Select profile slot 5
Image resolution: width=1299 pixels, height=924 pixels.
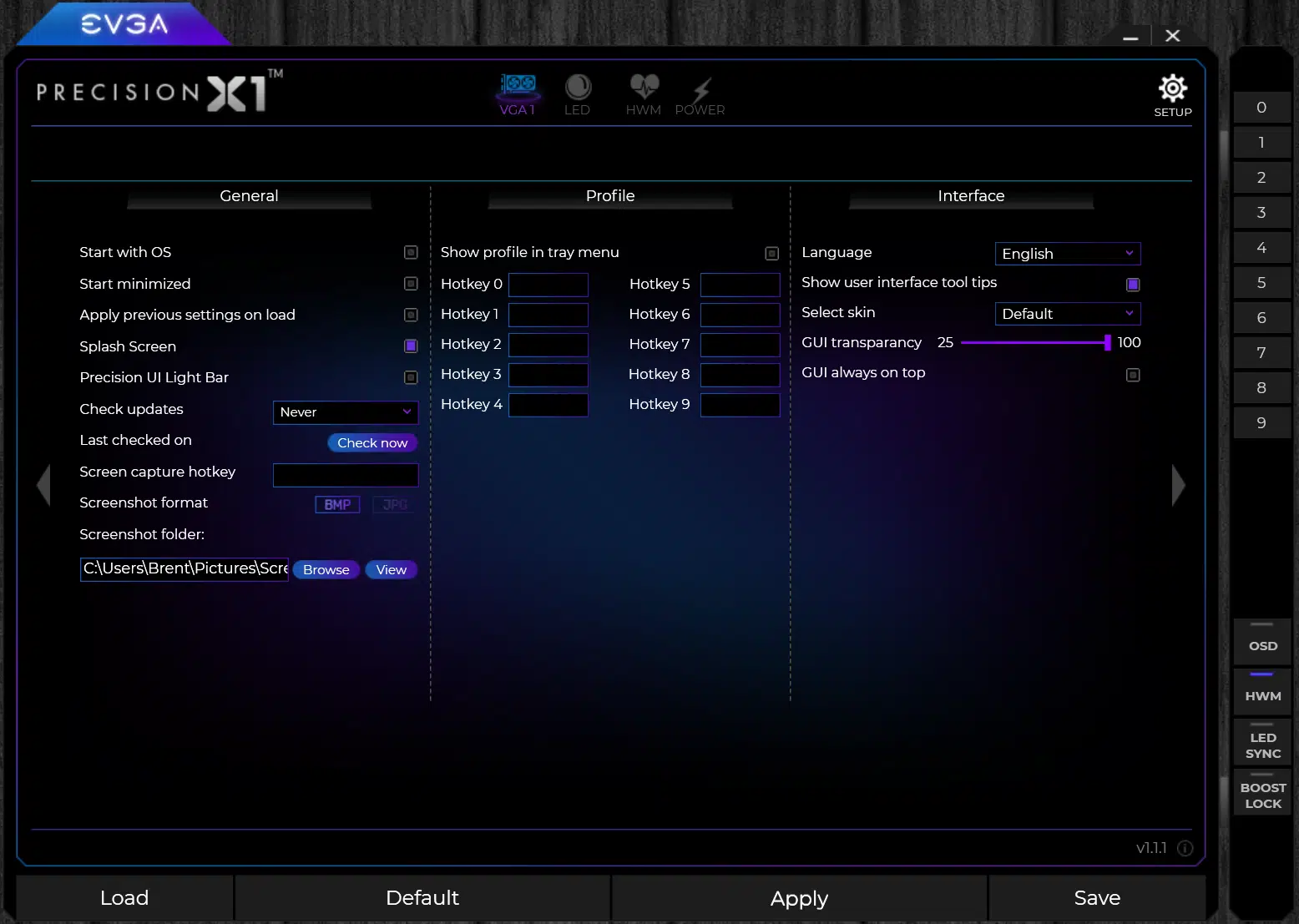point(1262,282)
